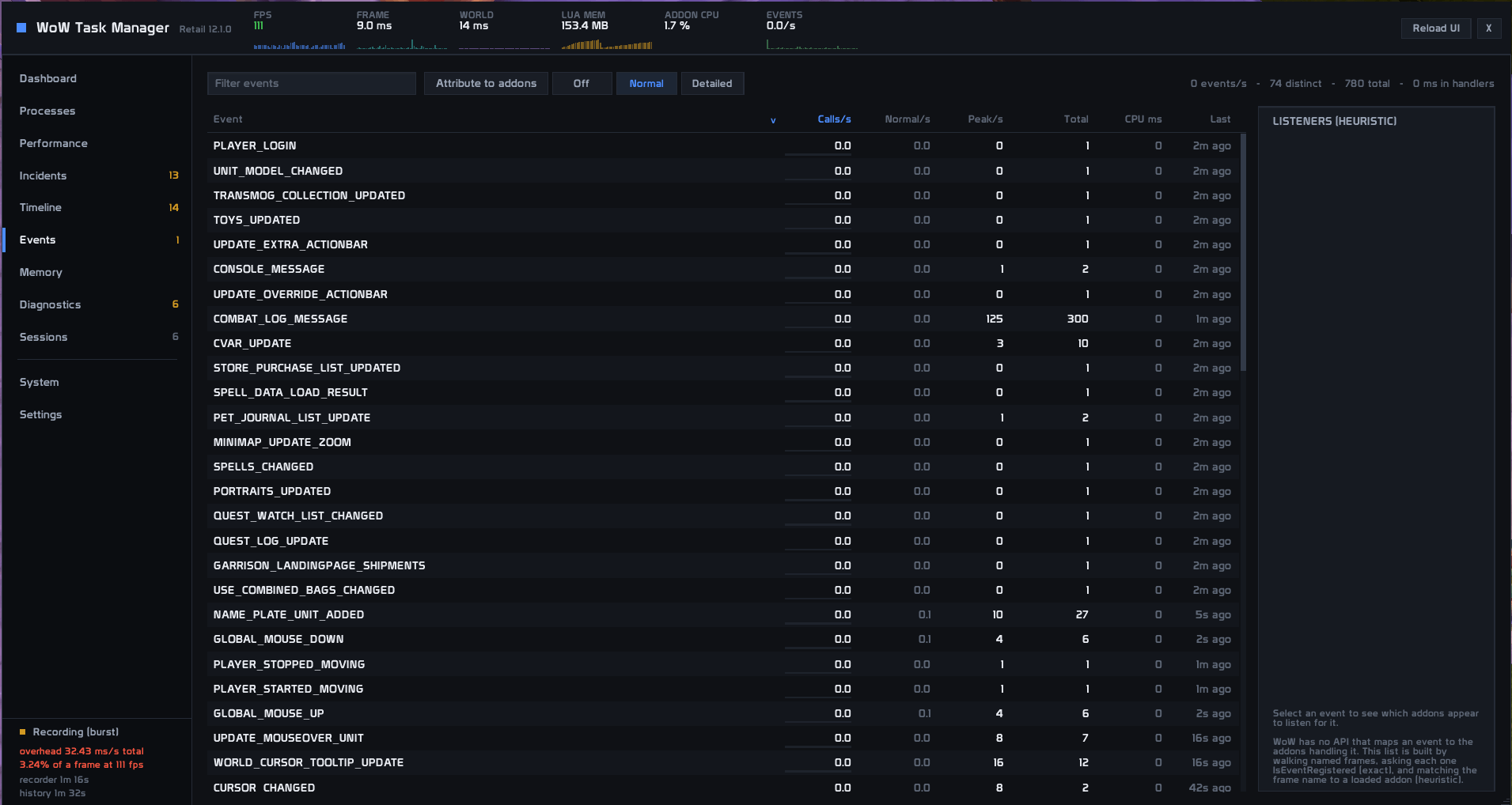
Task: Click the Attribute to addons button
Action: (486, 84)
